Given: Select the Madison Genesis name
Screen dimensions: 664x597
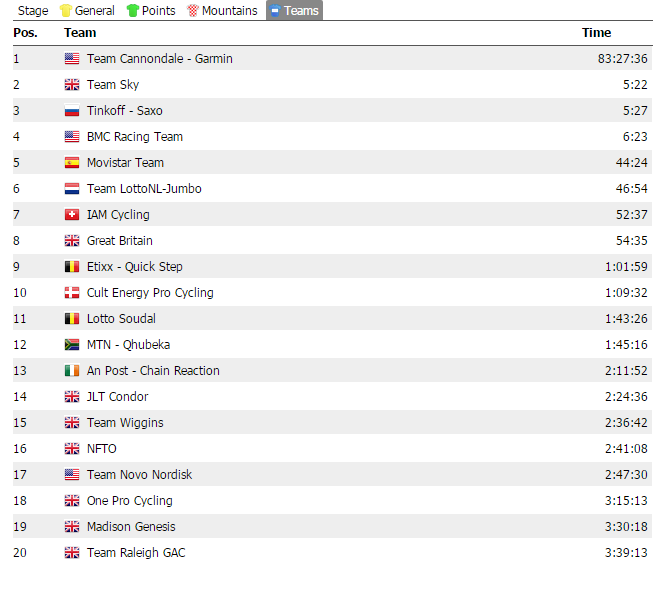Looking at the screenshot, I should tap(131, 526).
